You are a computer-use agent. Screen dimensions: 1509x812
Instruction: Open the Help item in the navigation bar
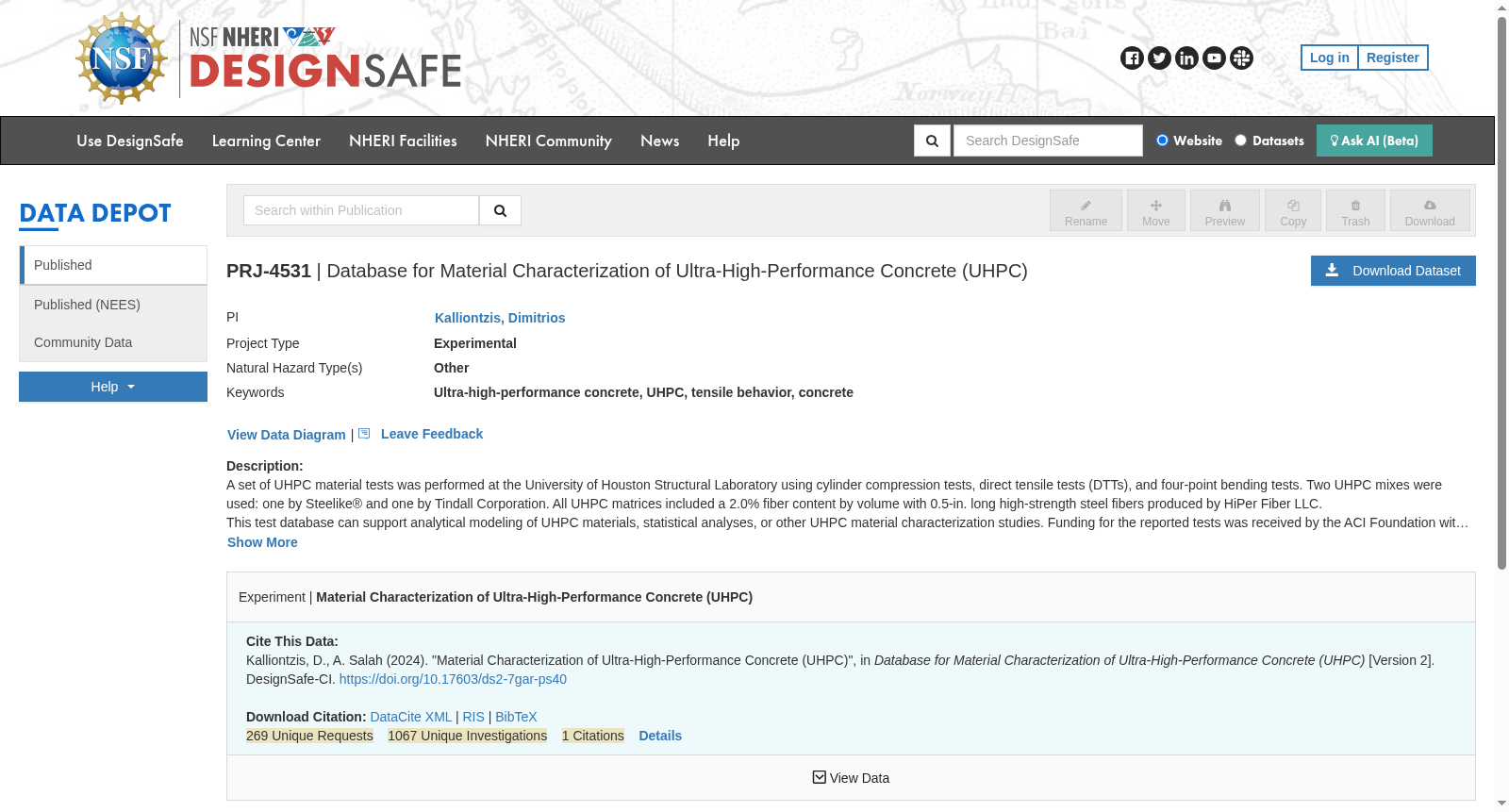click(723, 141)
